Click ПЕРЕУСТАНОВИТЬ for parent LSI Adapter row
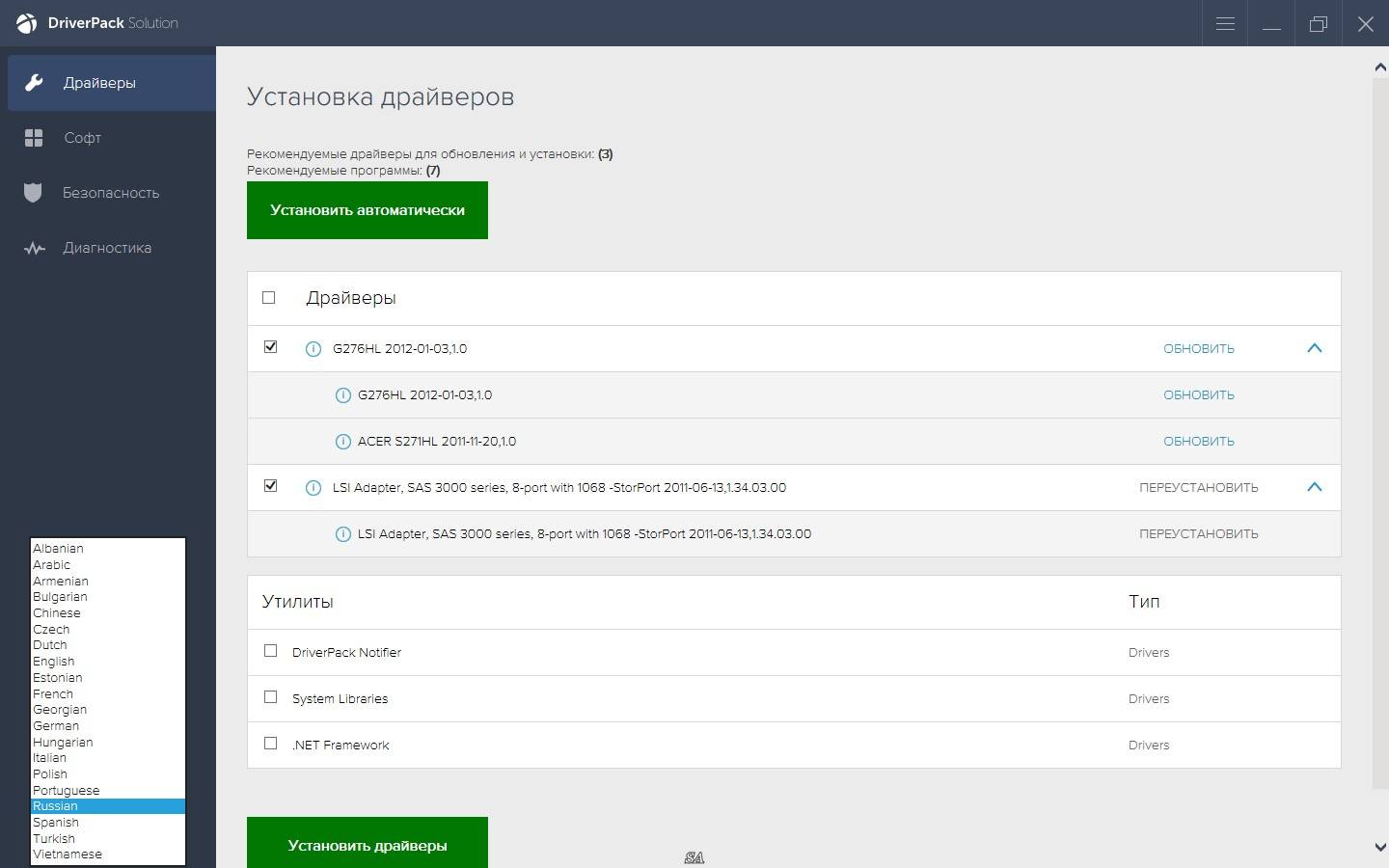Screen dimensions: 1389x868 [x=1199, y=488]
